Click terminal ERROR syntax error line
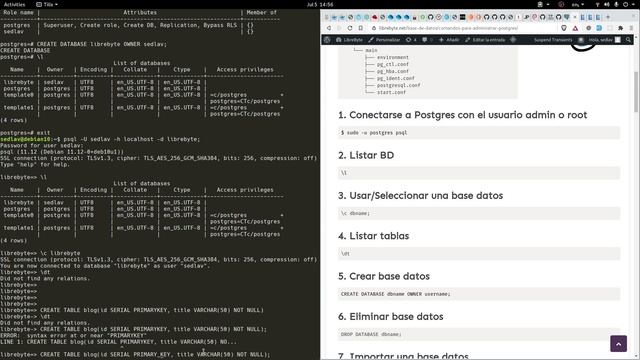 [73, 336]
